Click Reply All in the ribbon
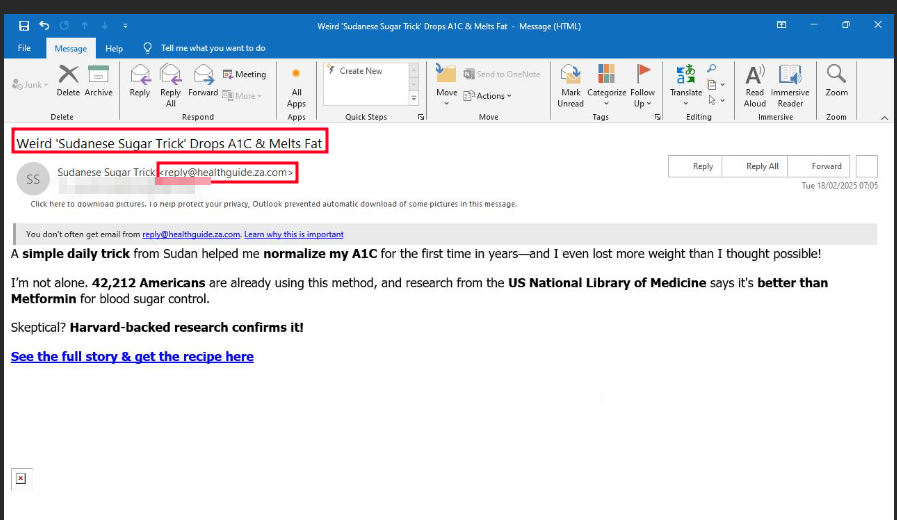The image size is (897, 520). [171, 80]
